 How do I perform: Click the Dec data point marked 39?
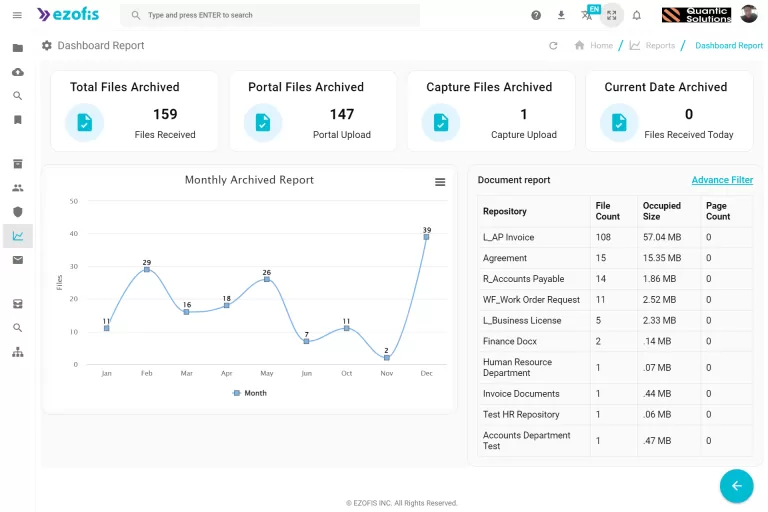point(426,237)
